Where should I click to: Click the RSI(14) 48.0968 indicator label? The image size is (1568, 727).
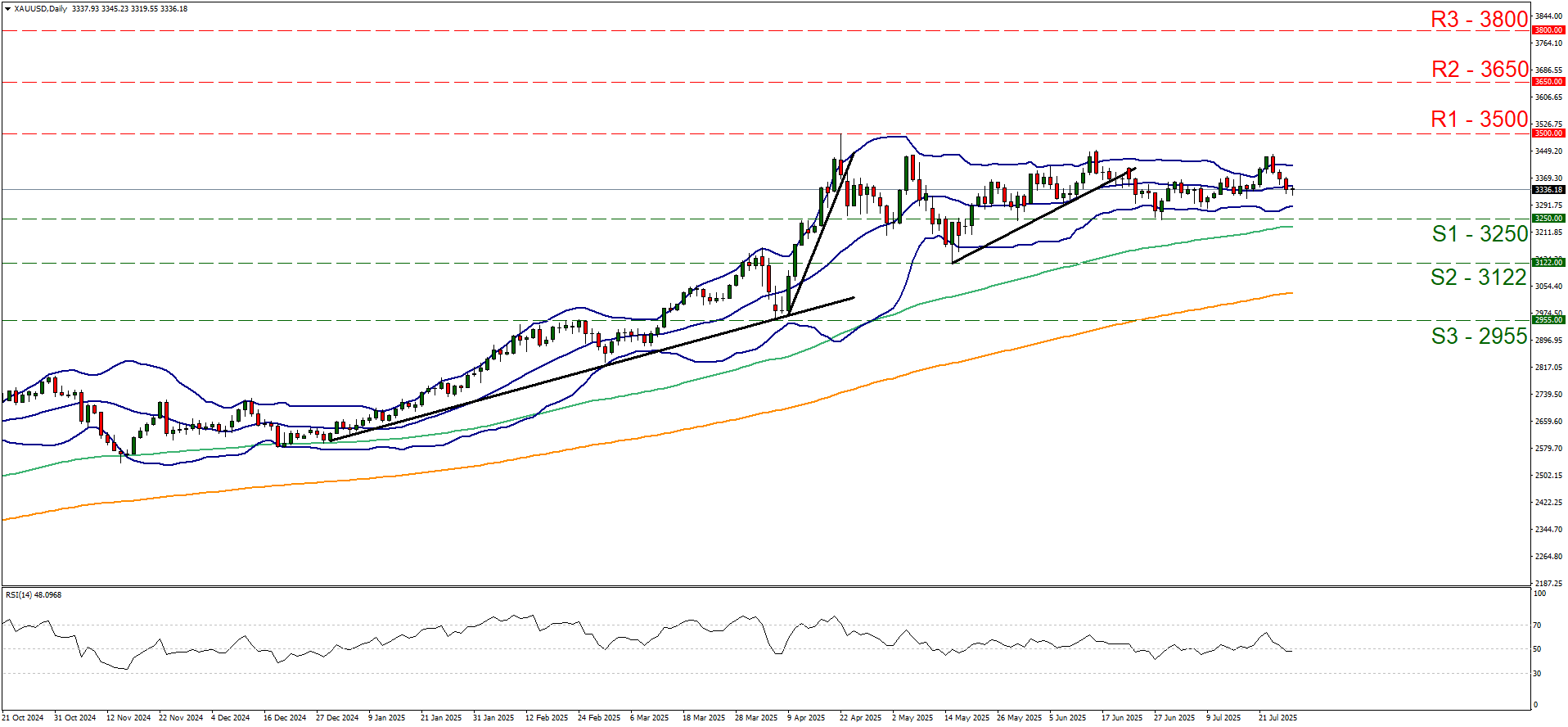[x=34, y=594]
